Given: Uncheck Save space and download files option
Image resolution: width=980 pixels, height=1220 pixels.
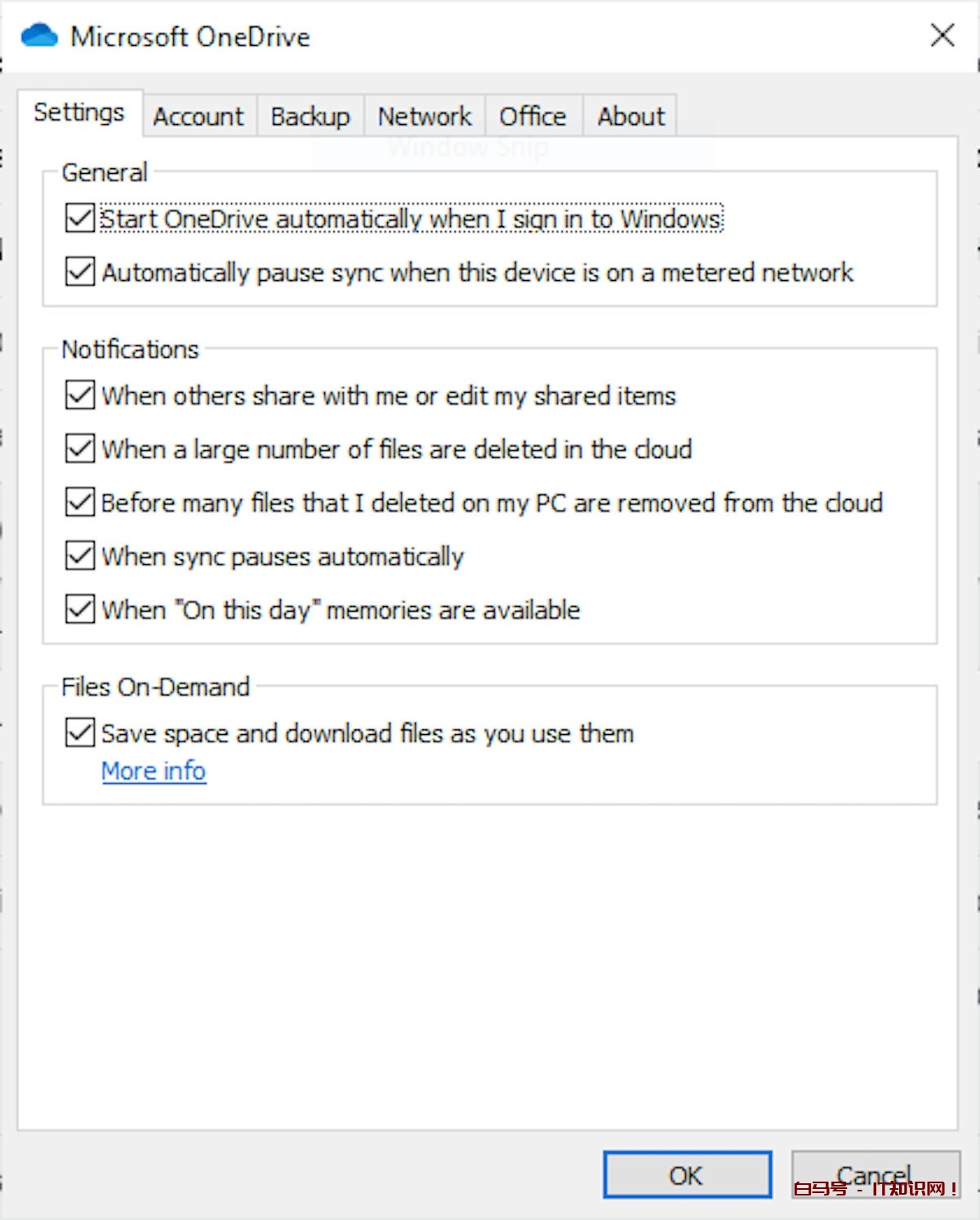Looking at the screenshot, I should (80, 733).
